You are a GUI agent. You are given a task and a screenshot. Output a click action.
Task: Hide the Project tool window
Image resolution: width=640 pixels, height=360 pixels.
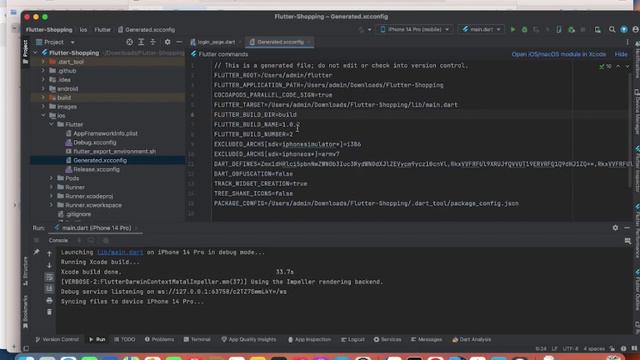pyautogui.click(x=179, y=42)
